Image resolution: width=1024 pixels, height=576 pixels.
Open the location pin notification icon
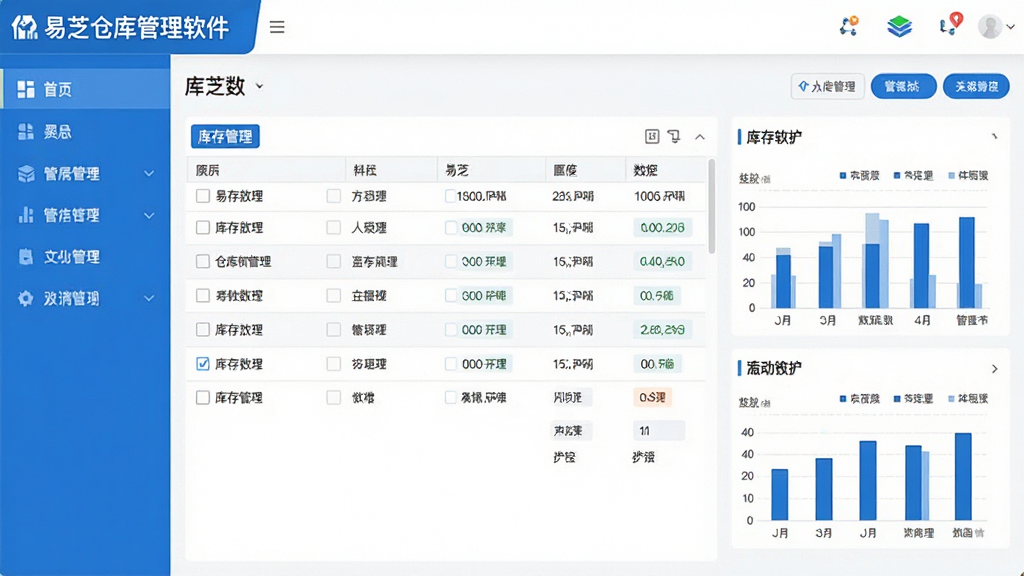click(951, 24)
